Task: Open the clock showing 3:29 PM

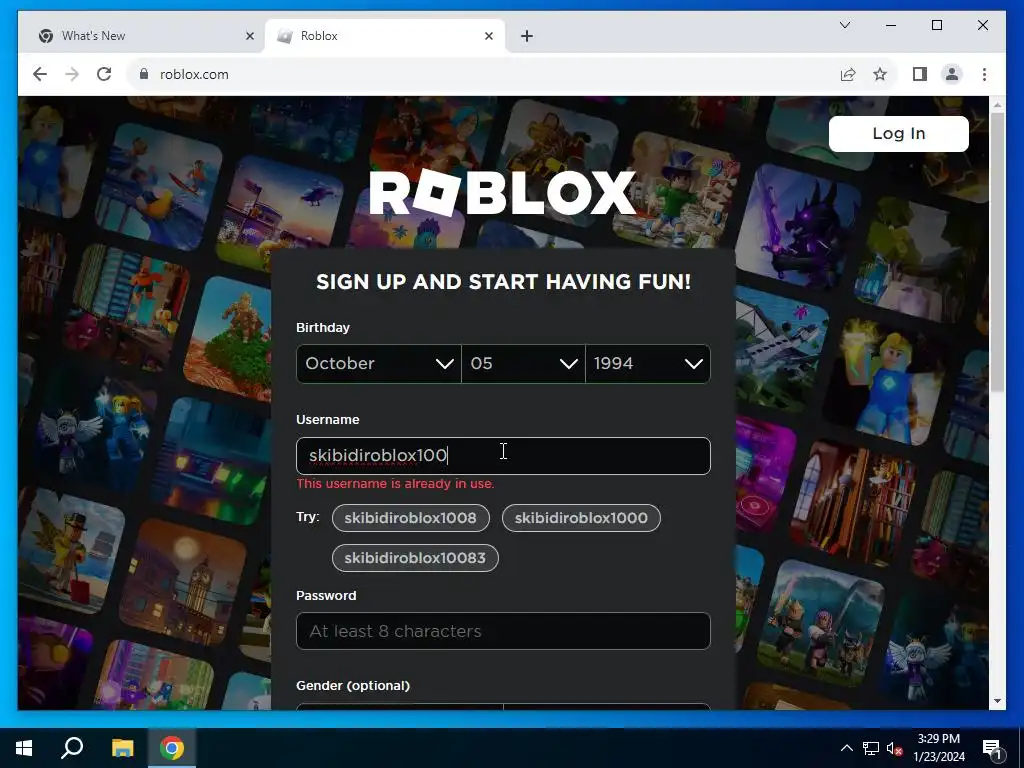Action: coord(938,748)
